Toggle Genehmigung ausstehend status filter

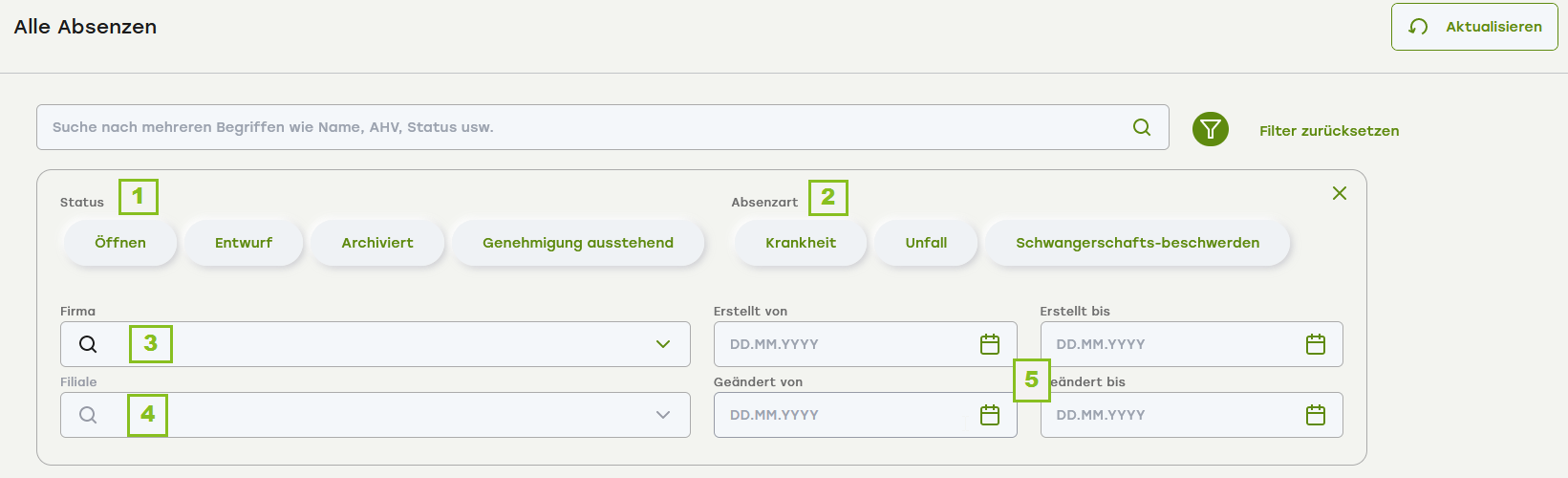(578, 243)
